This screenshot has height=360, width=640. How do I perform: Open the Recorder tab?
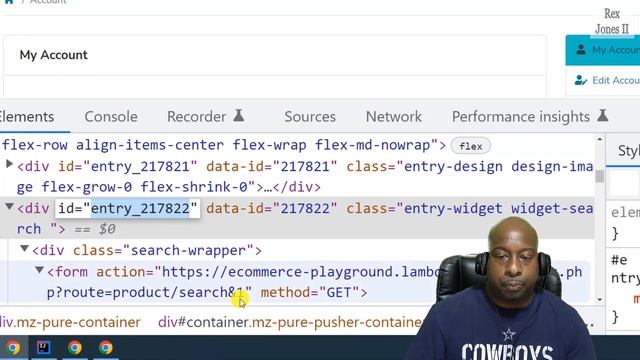pyautogui.click(x=196, y=117)
